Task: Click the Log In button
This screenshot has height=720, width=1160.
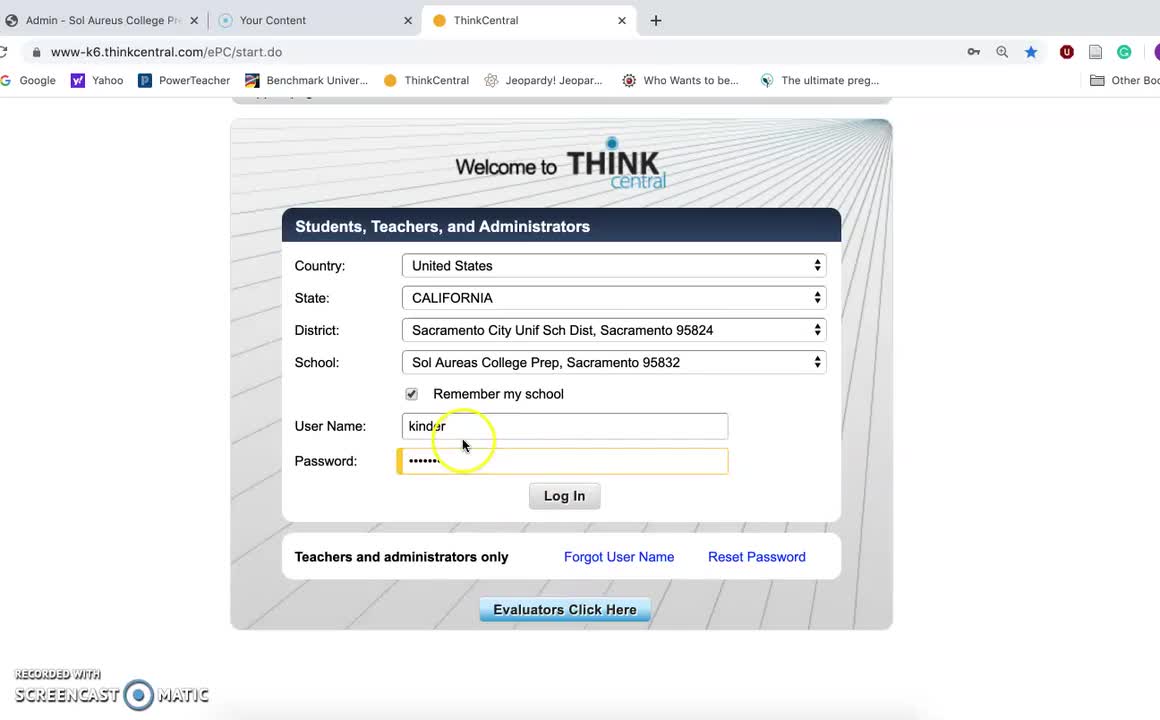Action: 564,496
